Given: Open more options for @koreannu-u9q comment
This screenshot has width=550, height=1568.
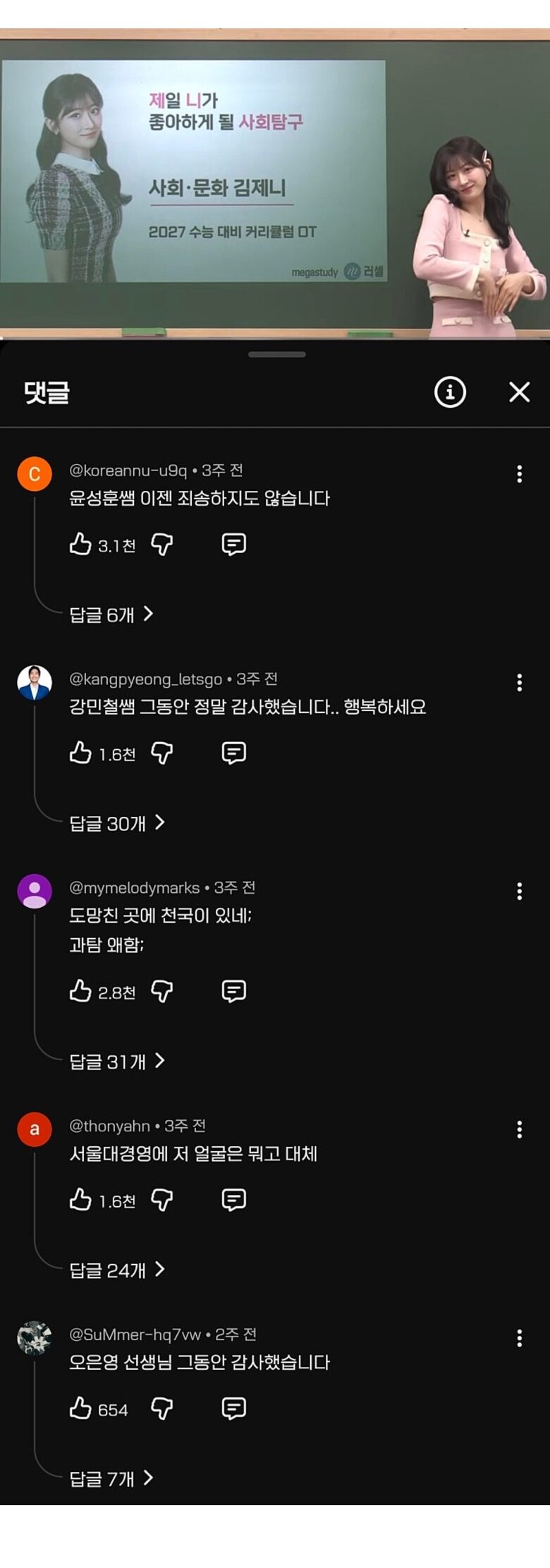Looking at the screenshot, I should 520,474.
